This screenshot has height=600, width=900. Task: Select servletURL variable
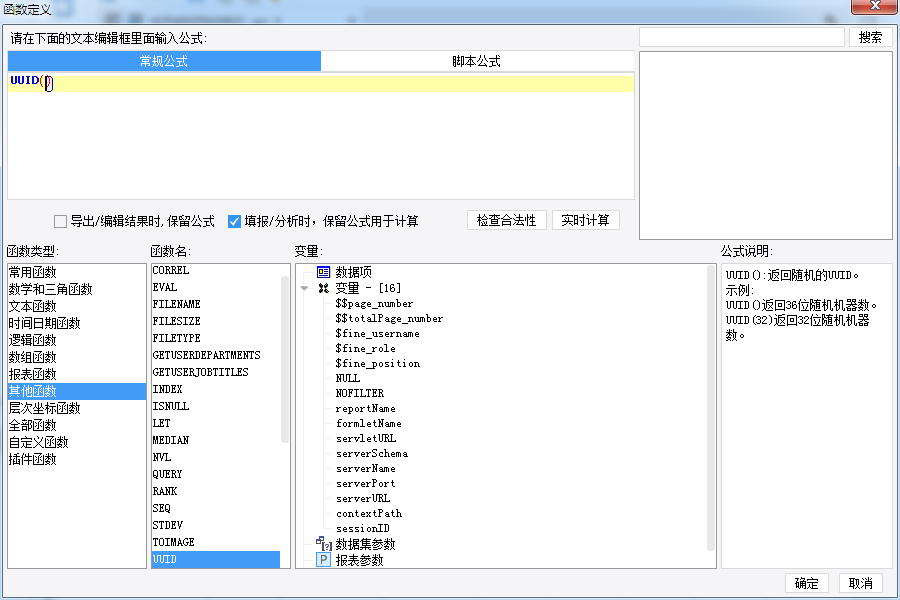coord(366,438)
